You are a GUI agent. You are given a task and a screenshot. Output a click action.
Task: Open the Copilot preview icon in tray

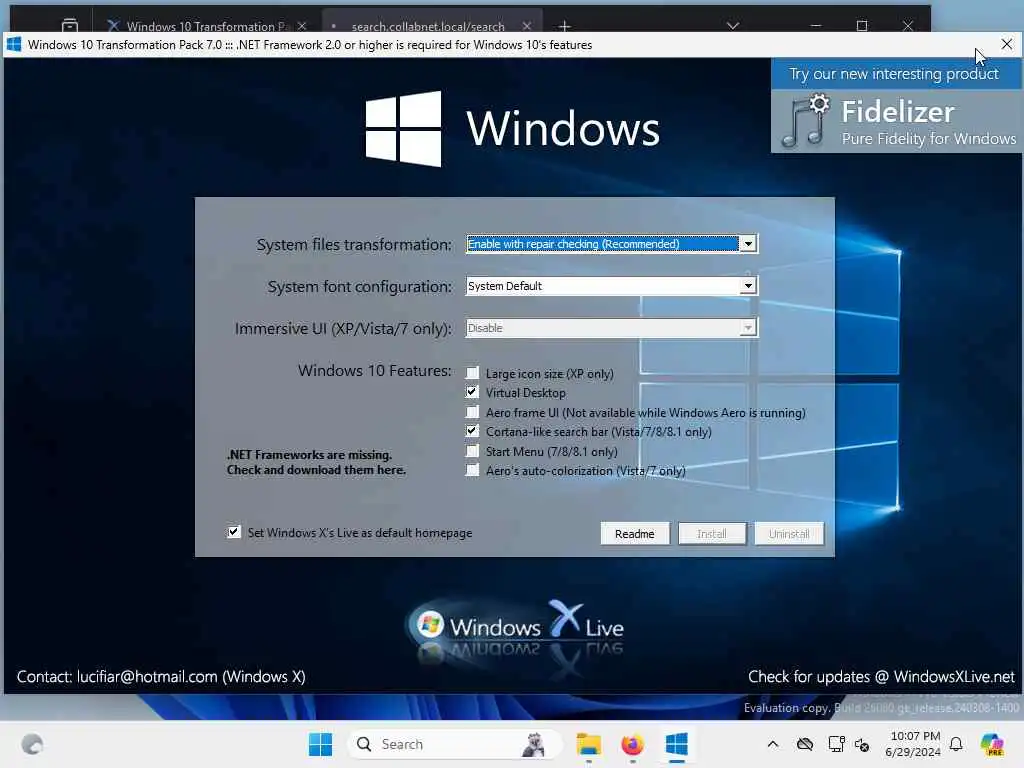(x=992, y=744)
